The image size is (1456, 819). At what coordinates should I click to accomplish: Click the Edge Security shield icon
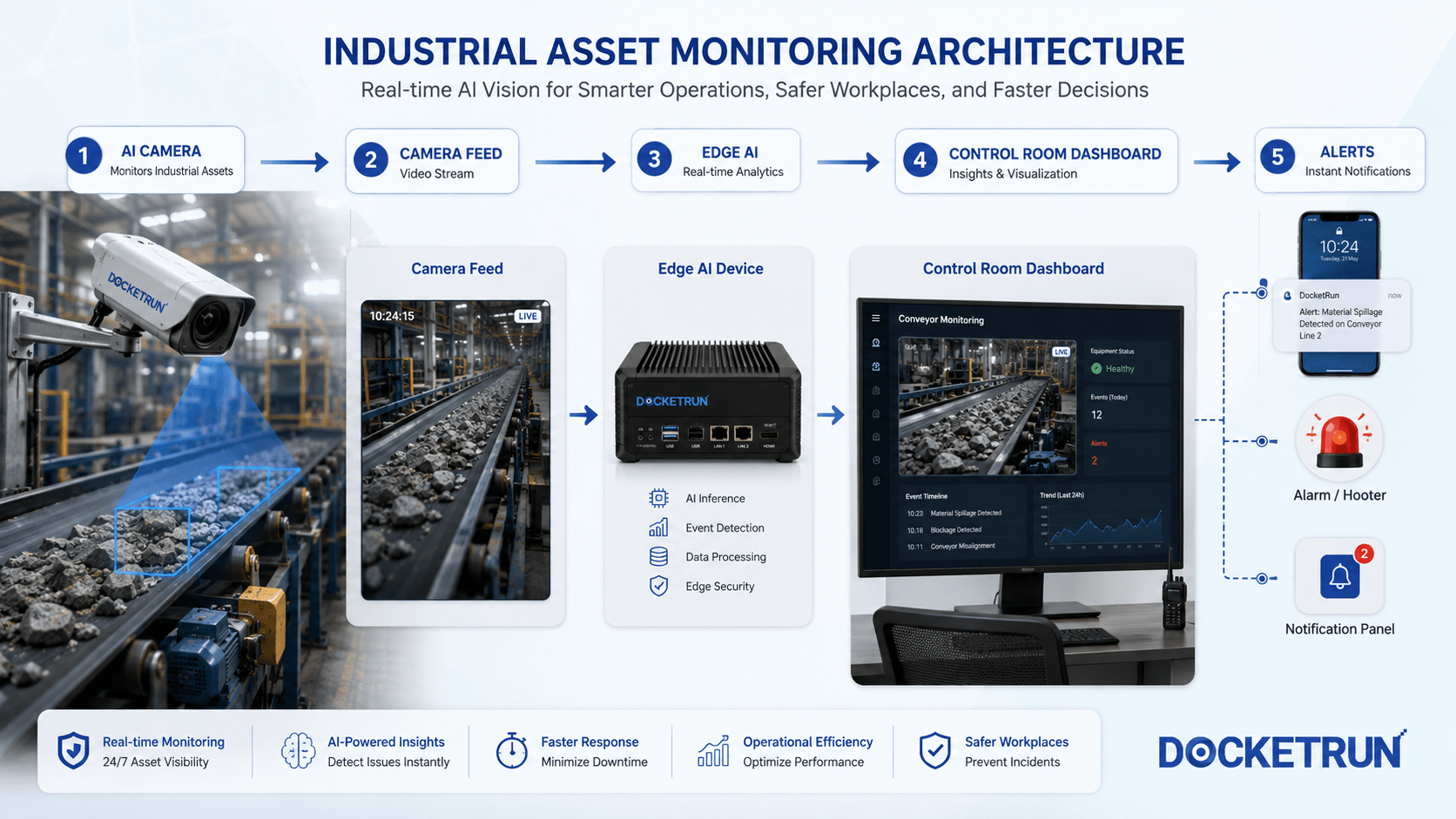(658, 586)
